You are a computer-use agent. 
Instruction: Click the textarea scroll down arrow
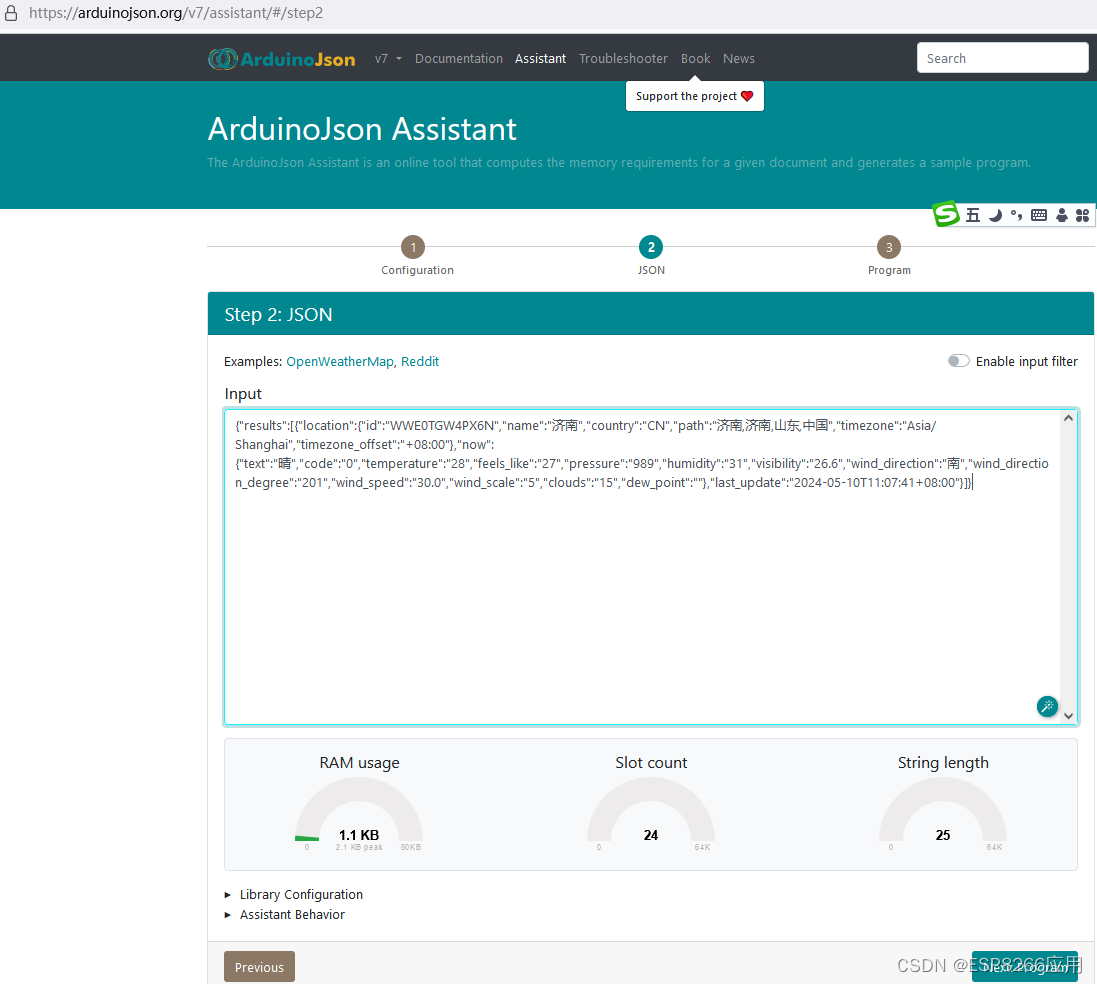click(x=1068, y=716)
